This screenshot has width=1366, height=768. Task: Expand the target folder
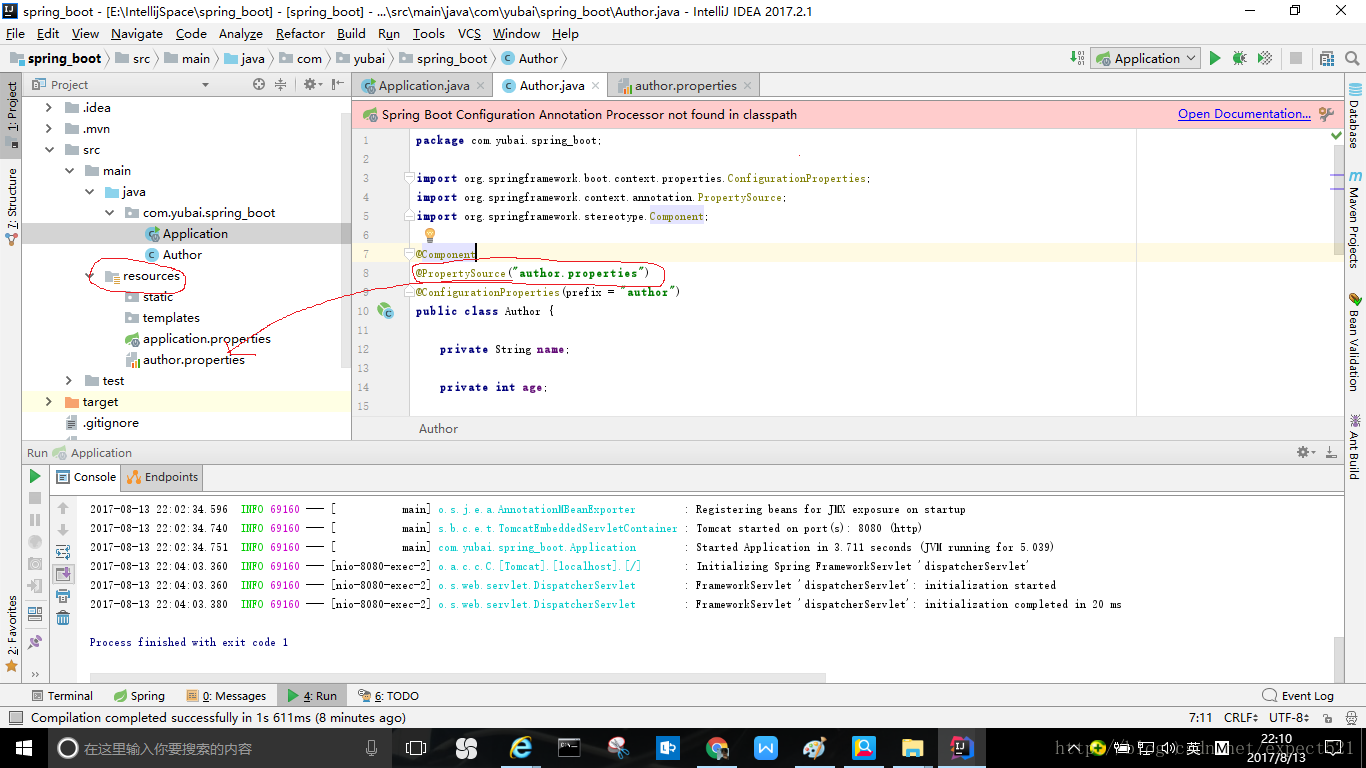coord(48,402)
